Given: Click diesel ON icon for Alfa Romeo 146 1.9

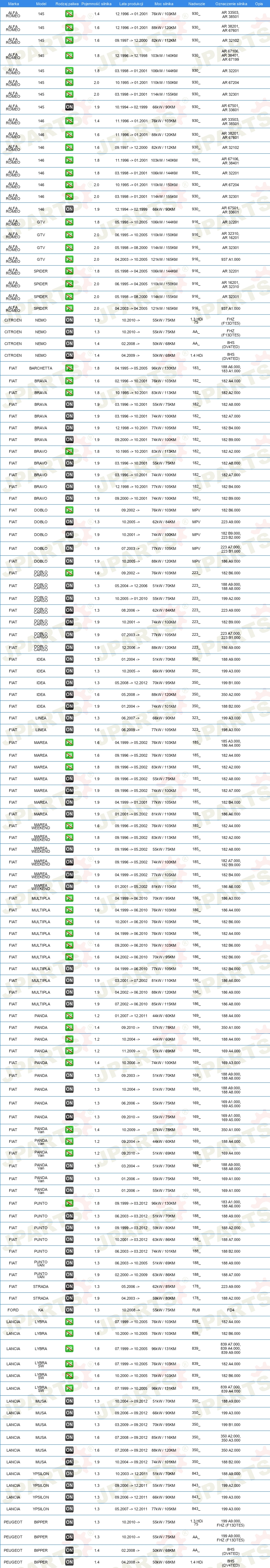Looking at the screenshot, I should 69,209.
